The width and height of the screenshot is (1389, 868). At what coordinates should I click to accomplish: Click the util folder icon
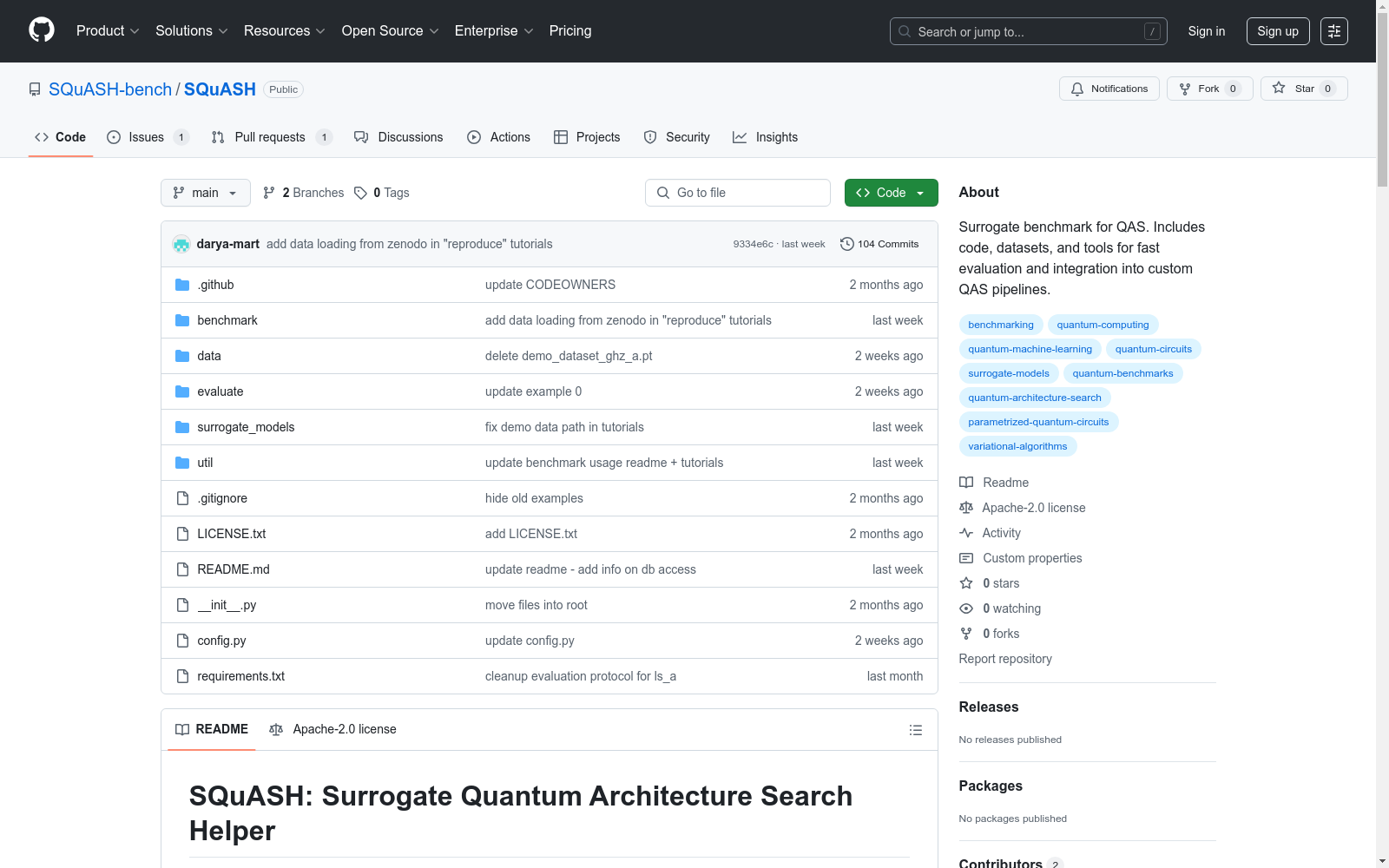[x=182, y=463]
